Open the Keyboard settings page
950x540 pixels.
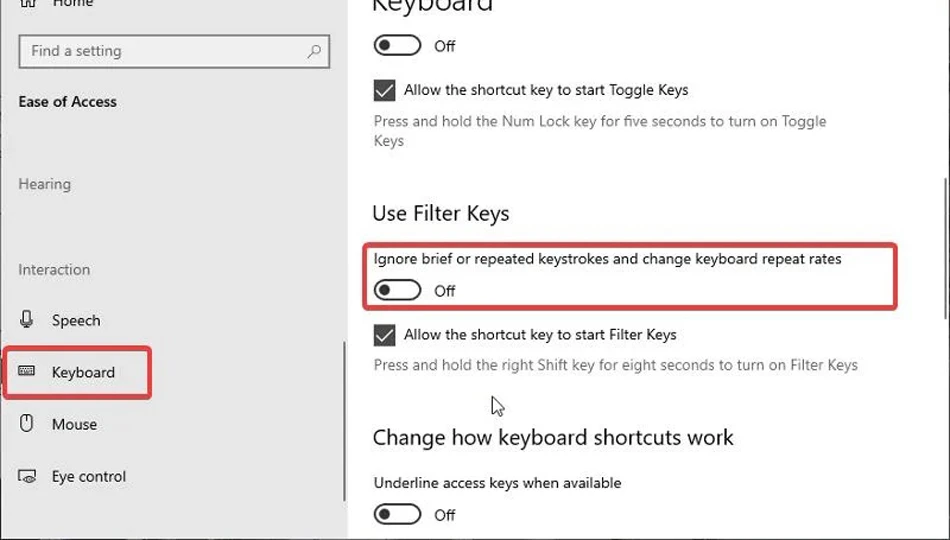point(83,372)
